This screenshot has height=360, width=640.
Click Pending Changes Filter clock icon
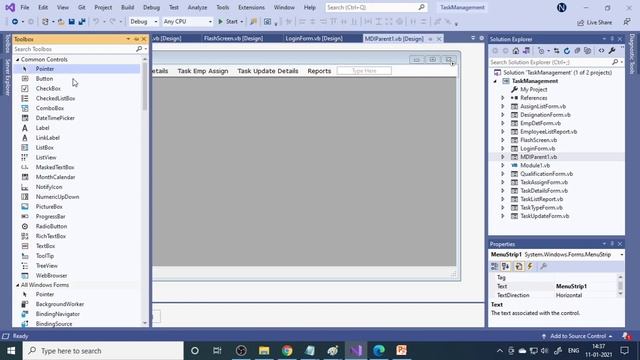coord(541,51)
